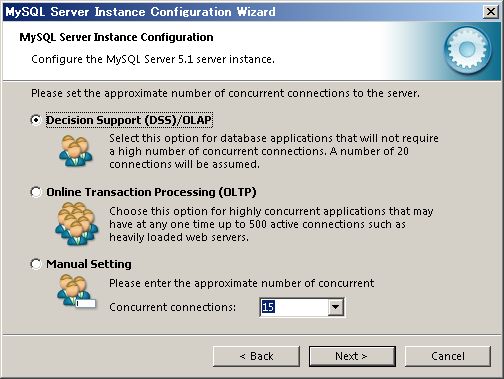Click the Concurrent connections label
Image resolution: width=504 pixels, height=379 pixels.
172,307
